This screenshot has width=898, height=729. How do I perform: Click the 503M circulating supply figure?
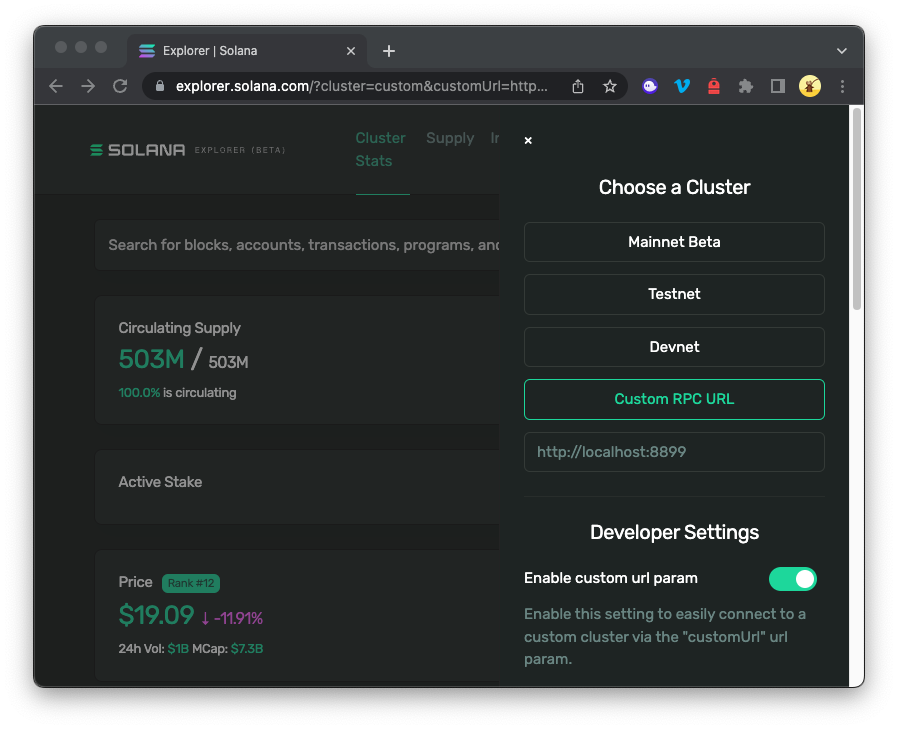[x=151, y=360]
